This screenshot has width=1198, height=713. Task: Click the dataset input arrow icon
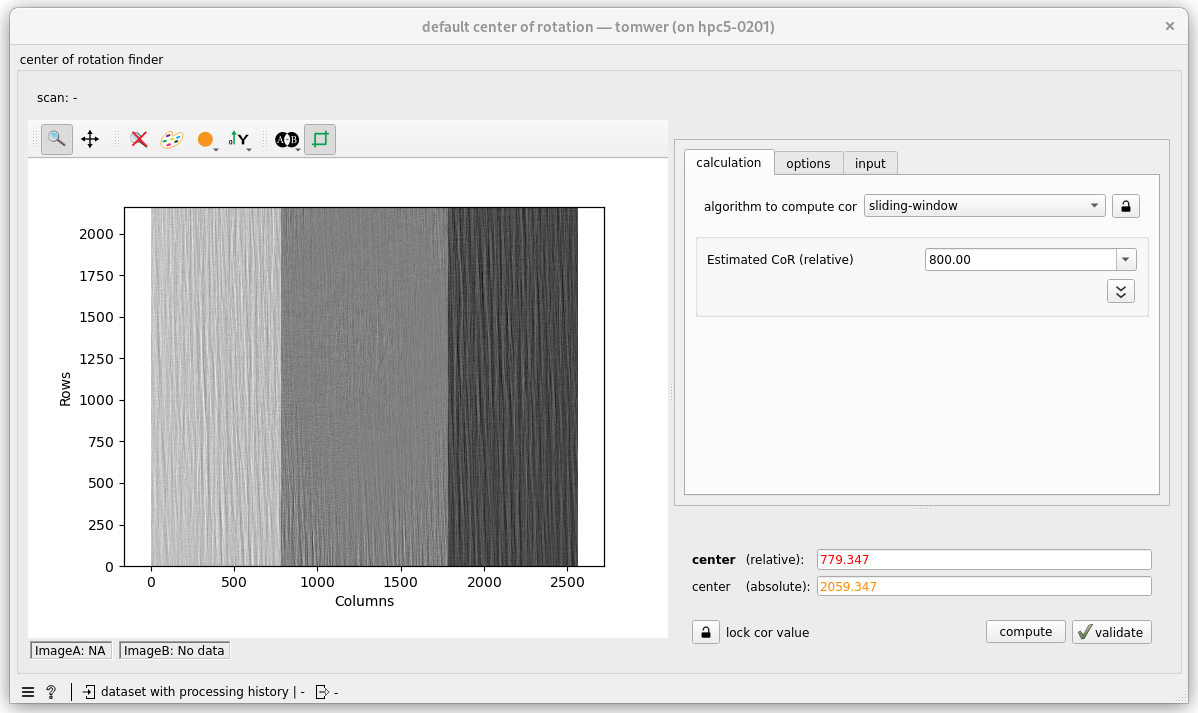89,692
